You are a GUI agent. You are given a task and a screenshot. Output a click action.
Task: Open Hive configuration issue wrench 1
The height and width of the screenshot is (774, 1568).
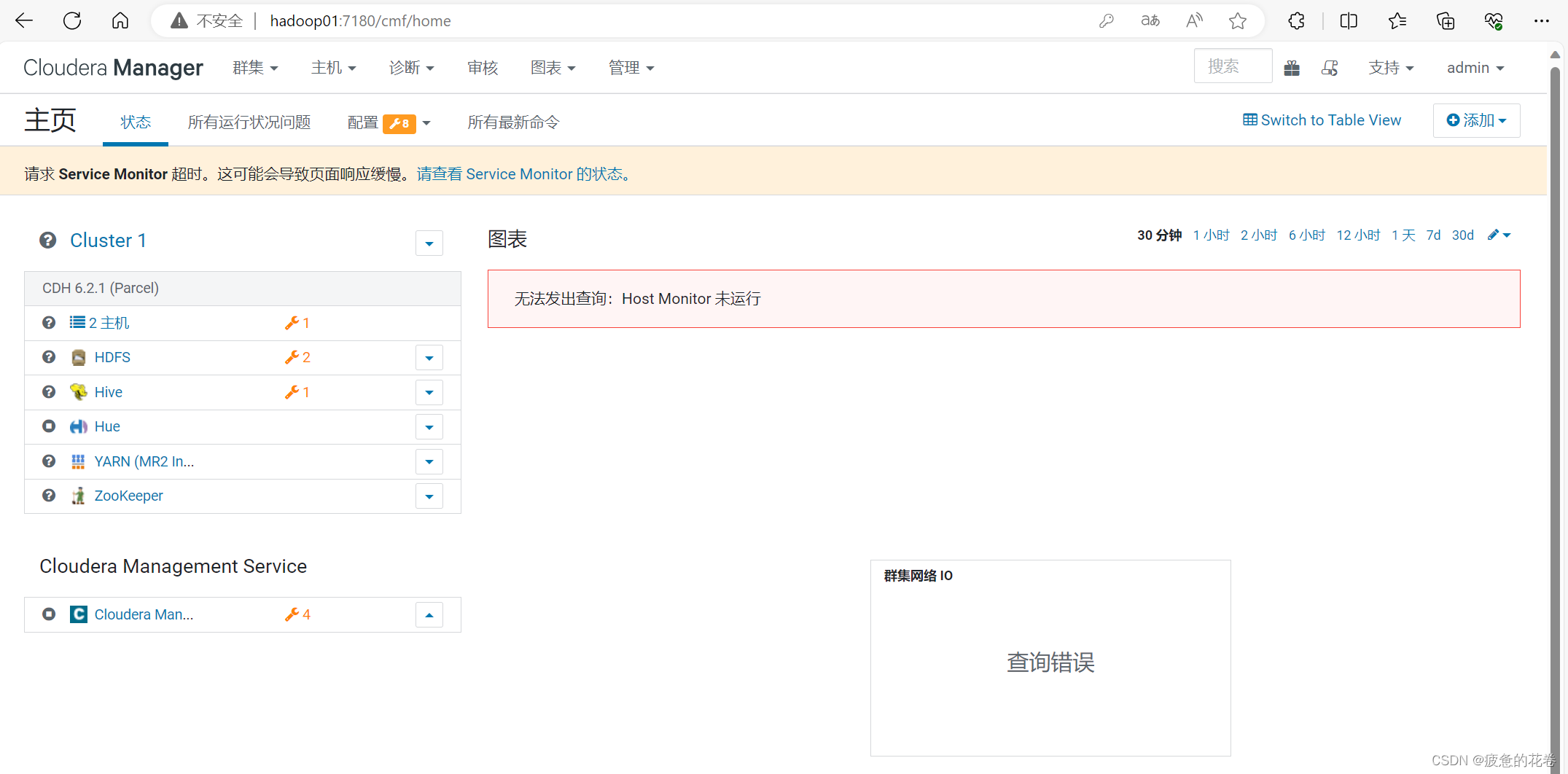click(x=297, y=392)
